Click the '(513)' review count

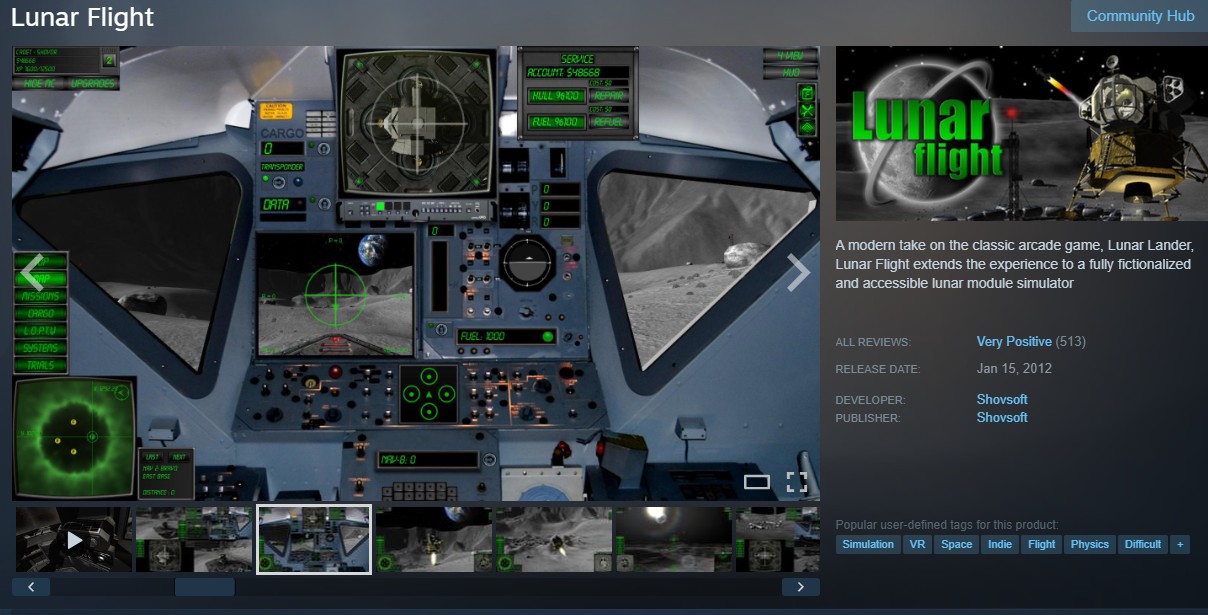[1071, 342]
